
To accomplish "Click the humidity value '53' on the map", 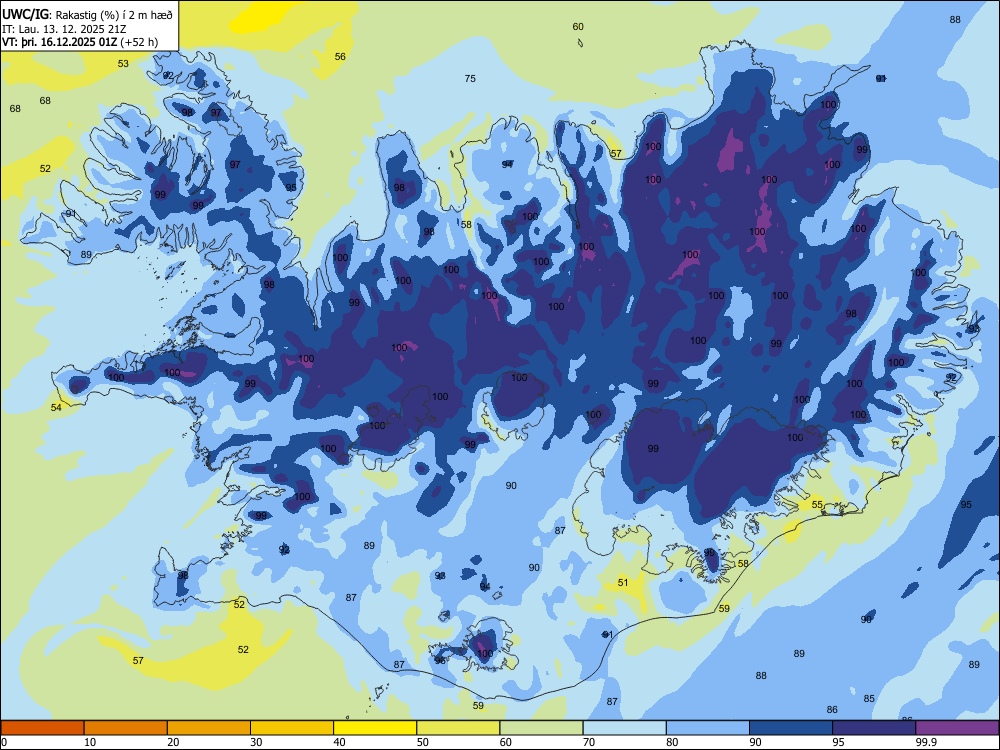I will pos(123,63).
